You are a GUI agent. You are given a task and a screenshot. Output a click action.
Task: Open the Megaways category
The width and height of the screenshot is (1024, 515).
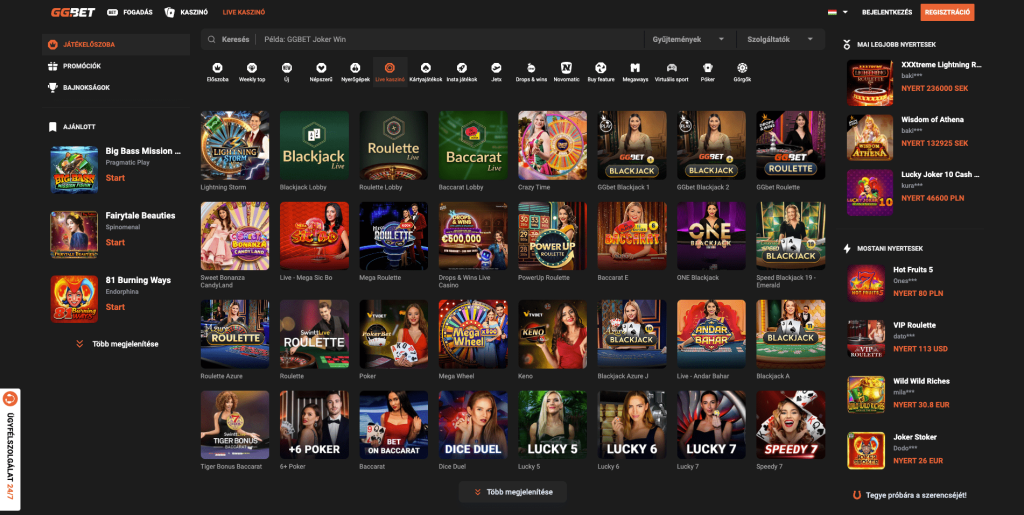tap(635, 72)
